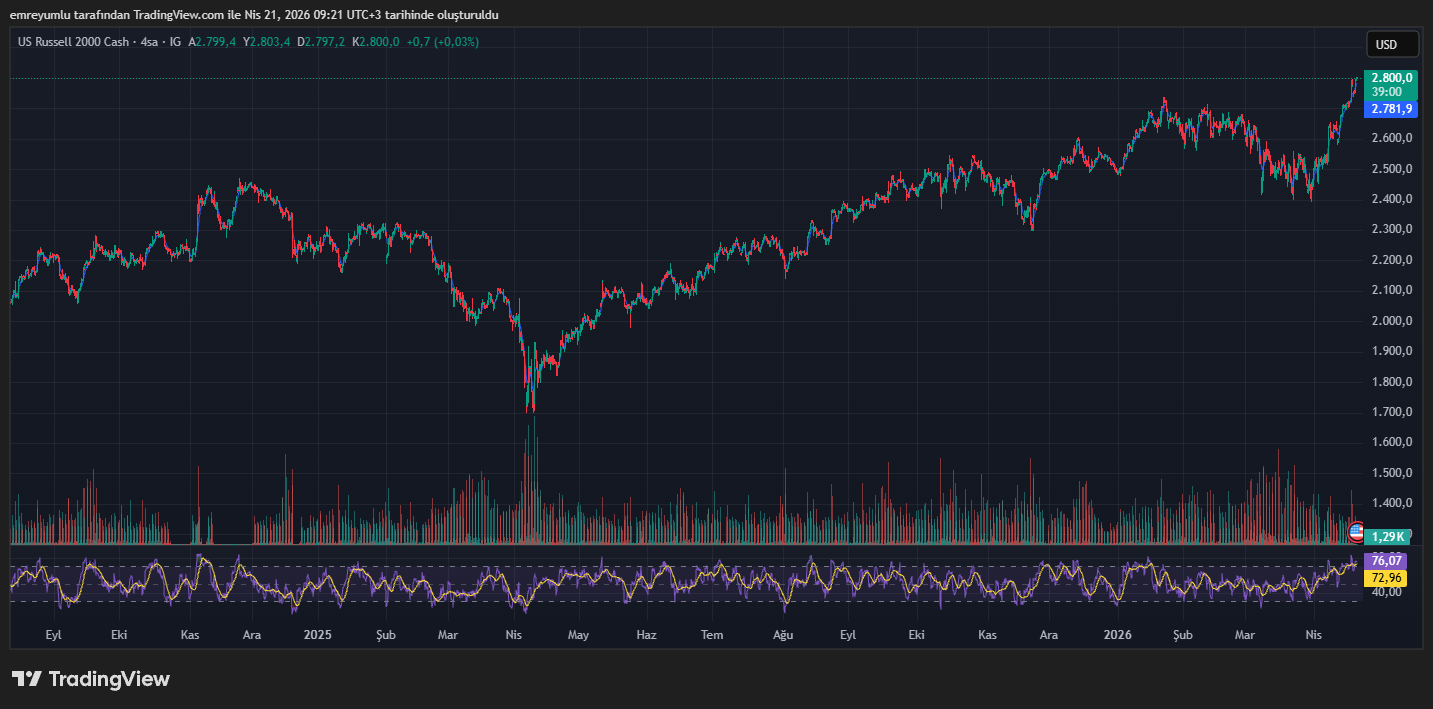Click the US flag market status icon

pos(1355,530)
